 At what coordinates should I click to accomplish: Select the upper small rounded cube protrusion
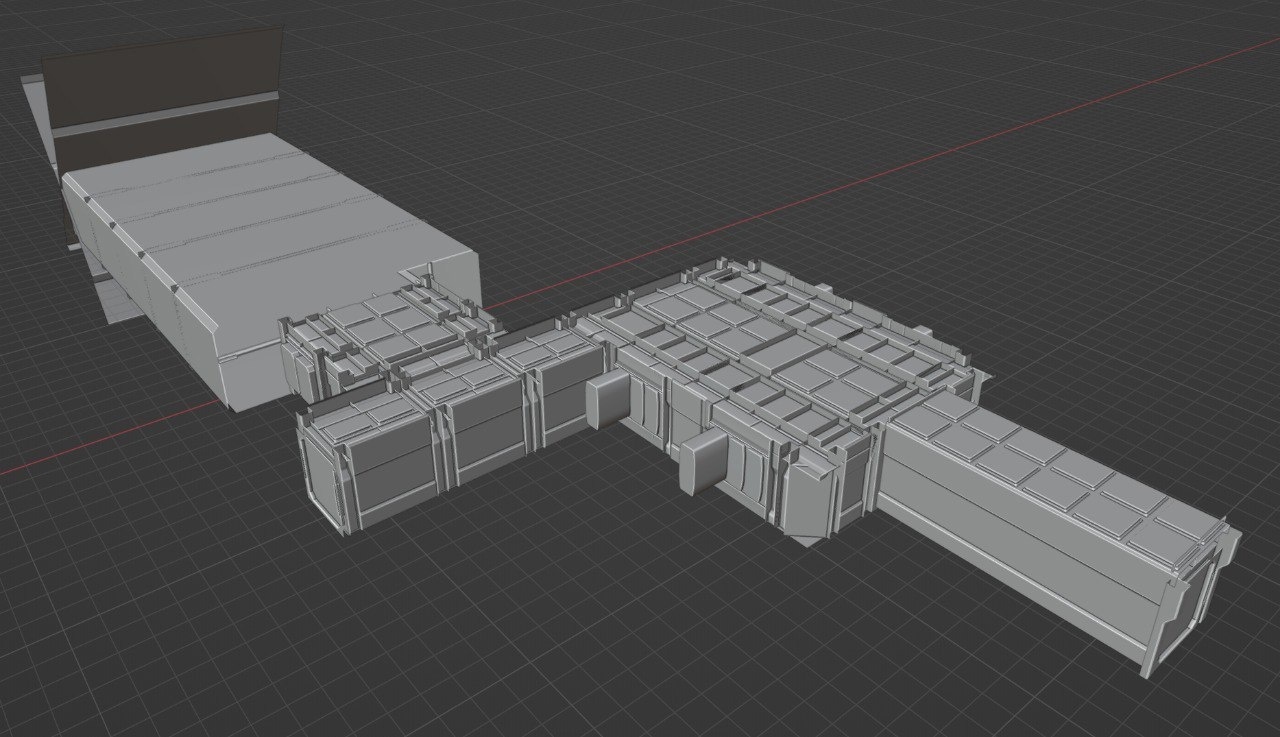[606, 400]
